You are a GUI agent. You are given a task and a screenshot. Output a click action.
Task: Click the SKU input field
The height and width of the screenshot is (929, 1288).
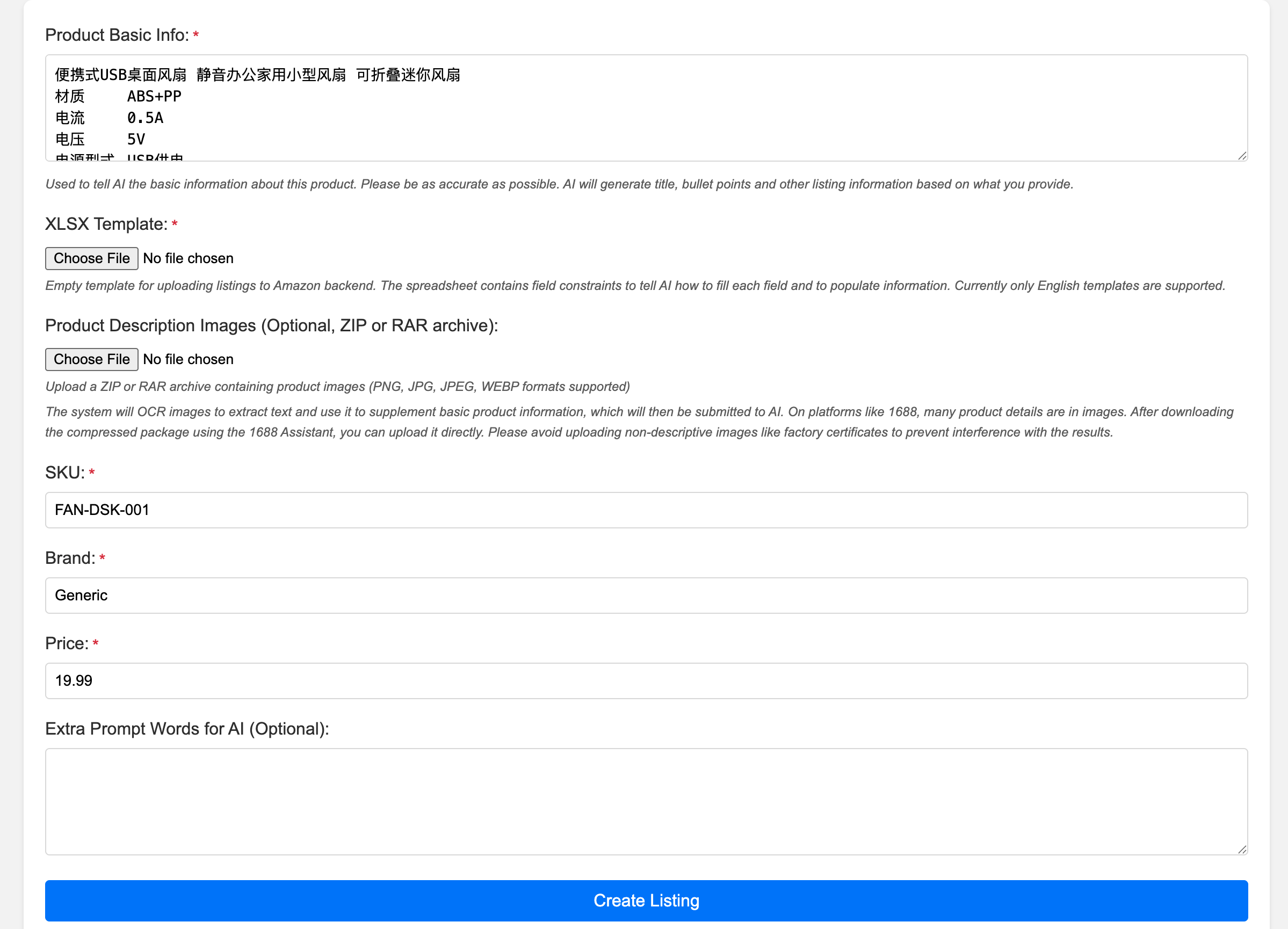[x=646, y=510]
